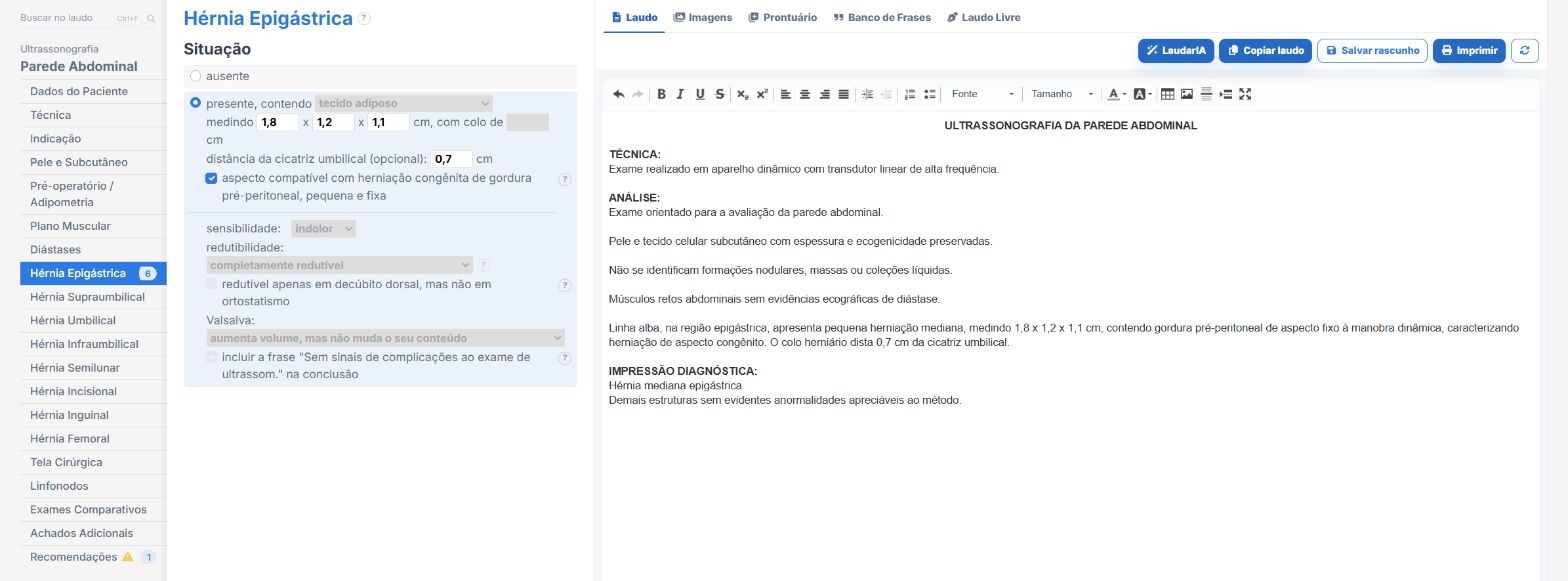Toggle 'incluir a frase Sem sinais' checkbox
Screen dimensions: 1568x581
click(x=211, y=357)
